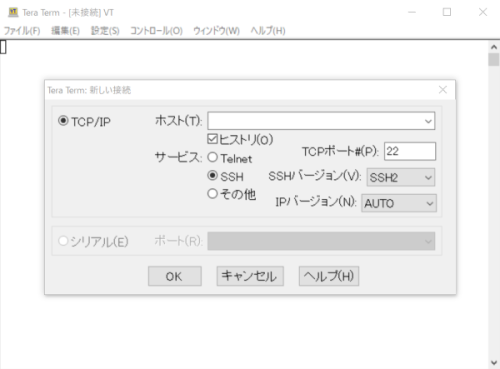Image resolution: width=500 pixels, height=369 pixels.
Task: Click the terminal scrollbar down arrow
Action: coord(494,363)
